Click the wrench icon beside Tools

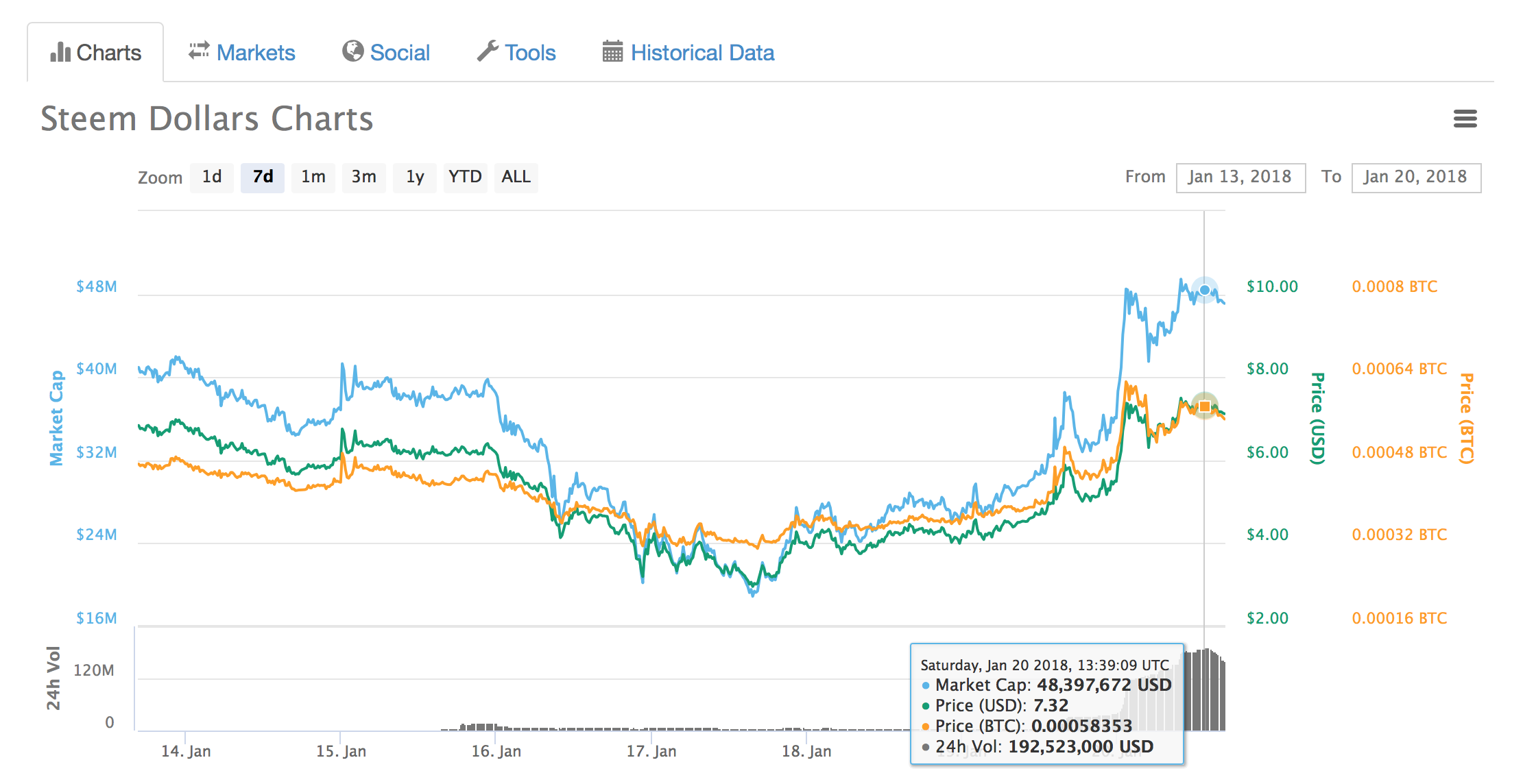(x=488, y=51)
